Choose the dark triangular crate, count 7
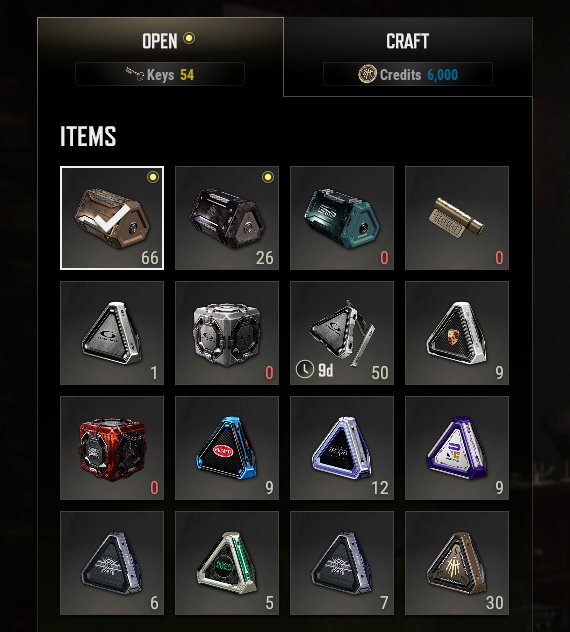570x632 pixels. pos(342,563)
